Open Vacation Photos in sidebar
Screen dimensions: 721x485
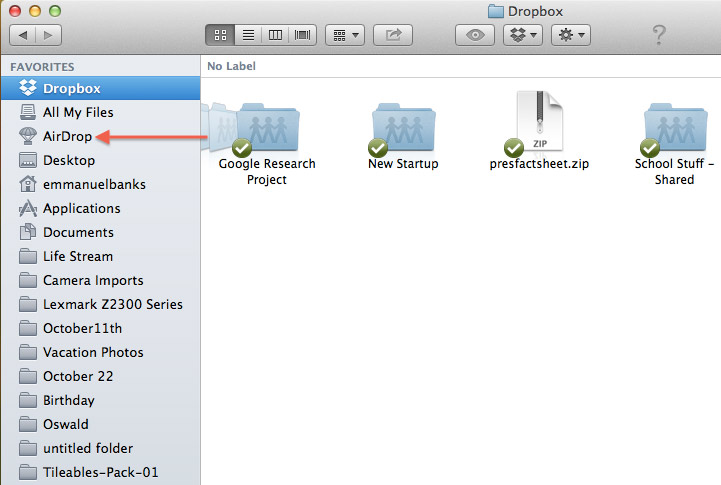[93, 352]
